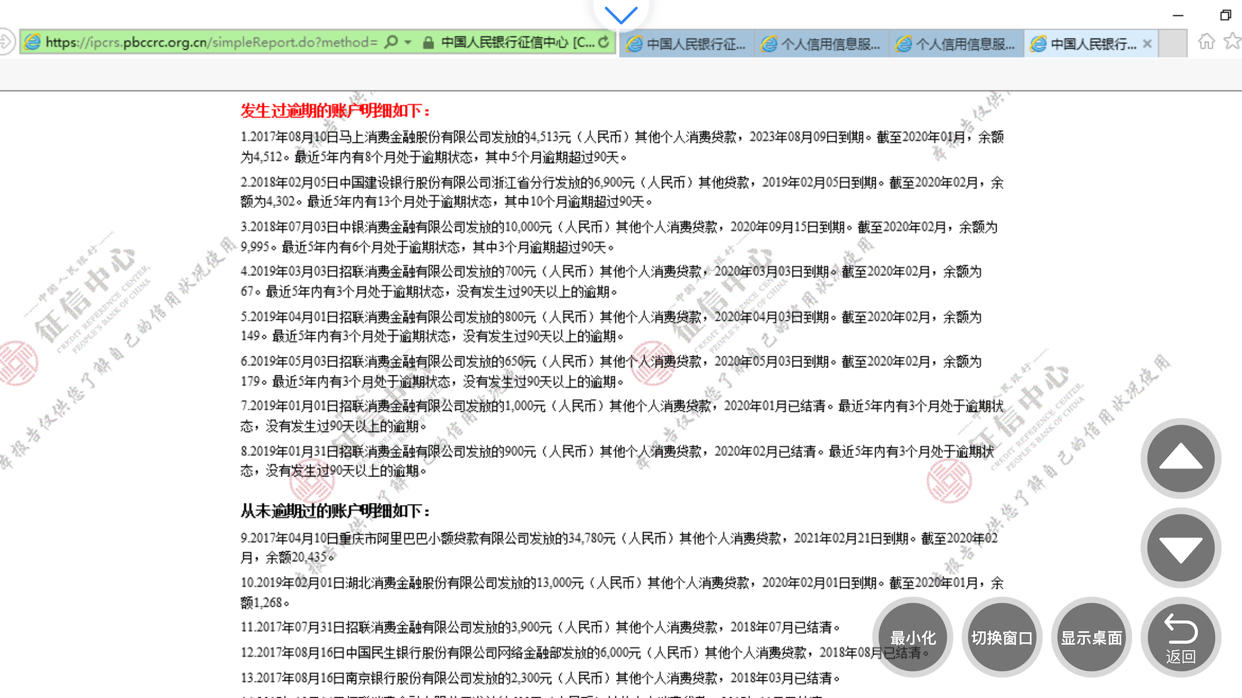Click the round down-arrow overlay button
The width and height of the screenshot is (1242, 698).
[x=1181, y=548]
